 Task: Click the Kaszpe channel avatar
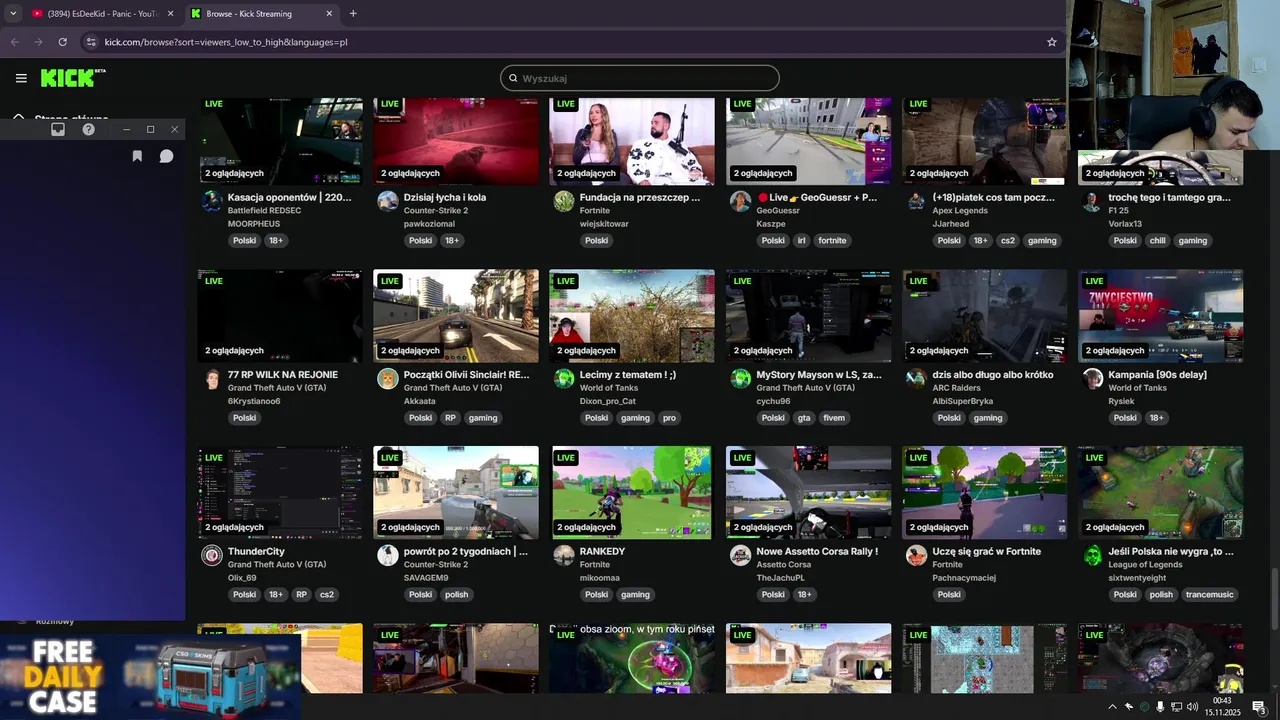[x=740, y=201]
